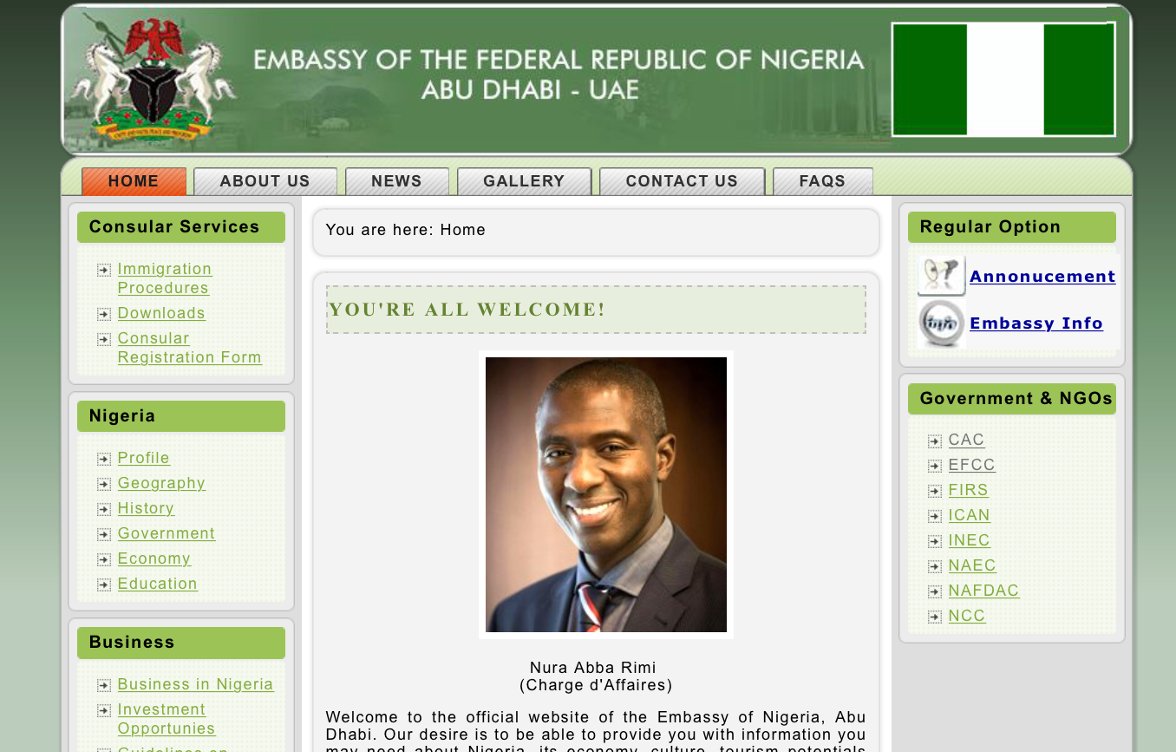Click the Announcement megaphone icon
The image size is (1176, 752).
click(x=941, y=275)
